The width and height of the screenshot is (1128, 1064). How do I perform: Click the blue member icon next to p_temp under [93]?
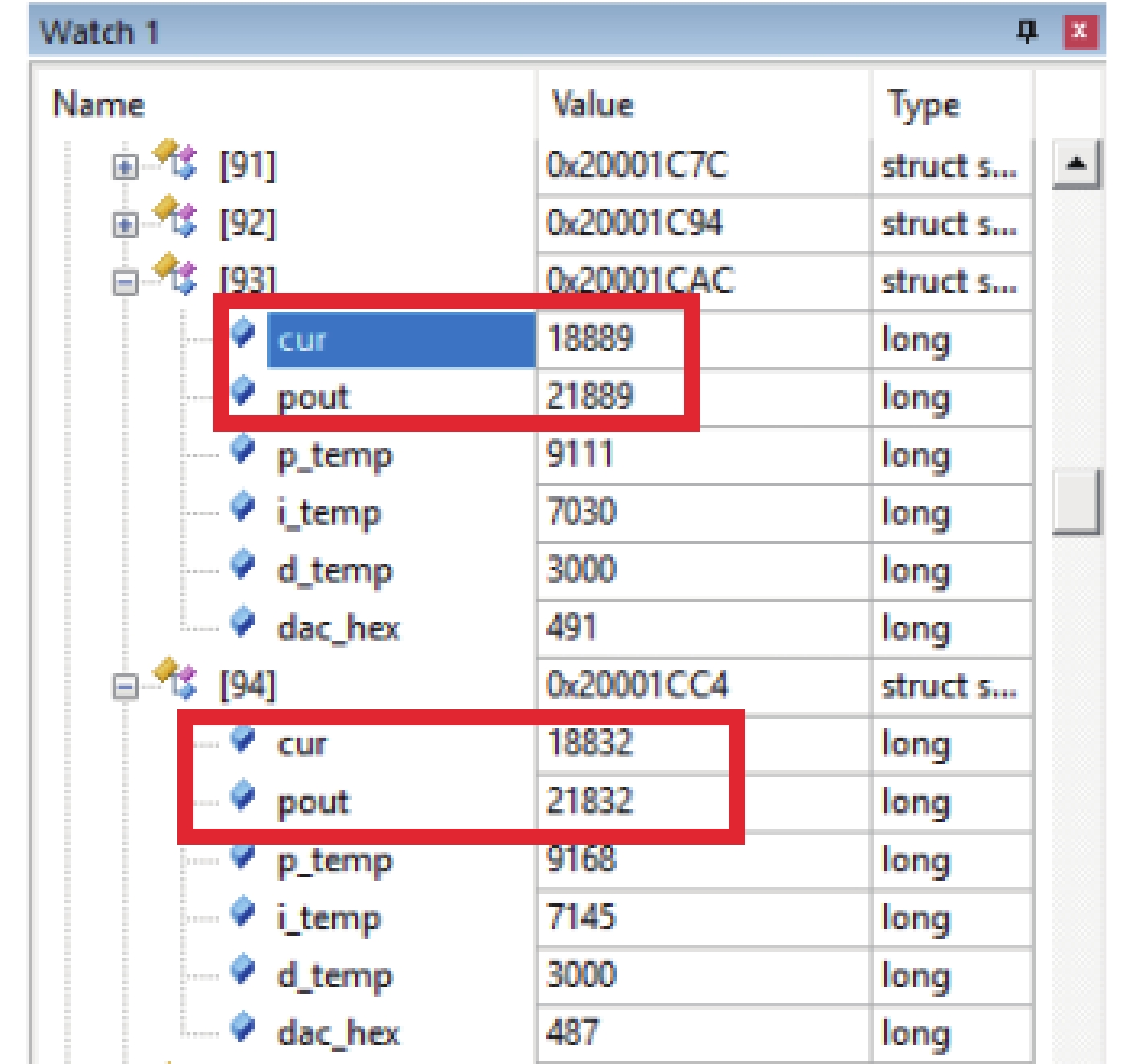pos(243,450)
